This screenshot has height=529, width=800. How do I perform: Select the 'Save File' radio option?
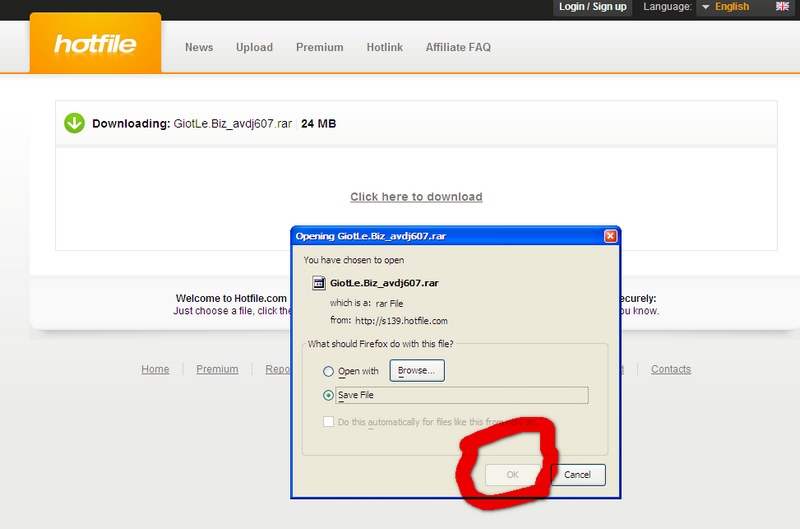coord(329,395)
